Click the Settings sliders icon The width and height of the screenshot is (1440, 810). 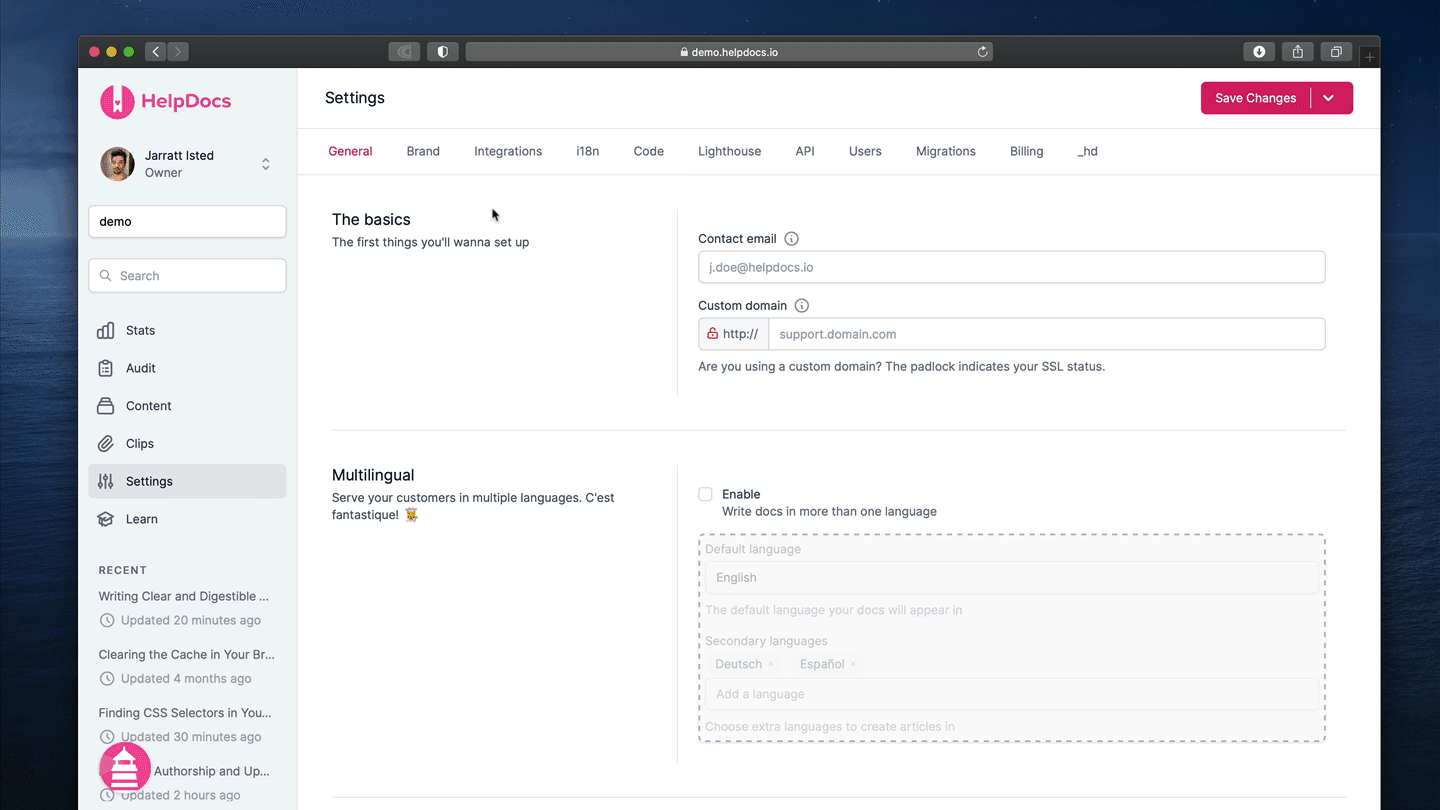(x=106, y=481)
